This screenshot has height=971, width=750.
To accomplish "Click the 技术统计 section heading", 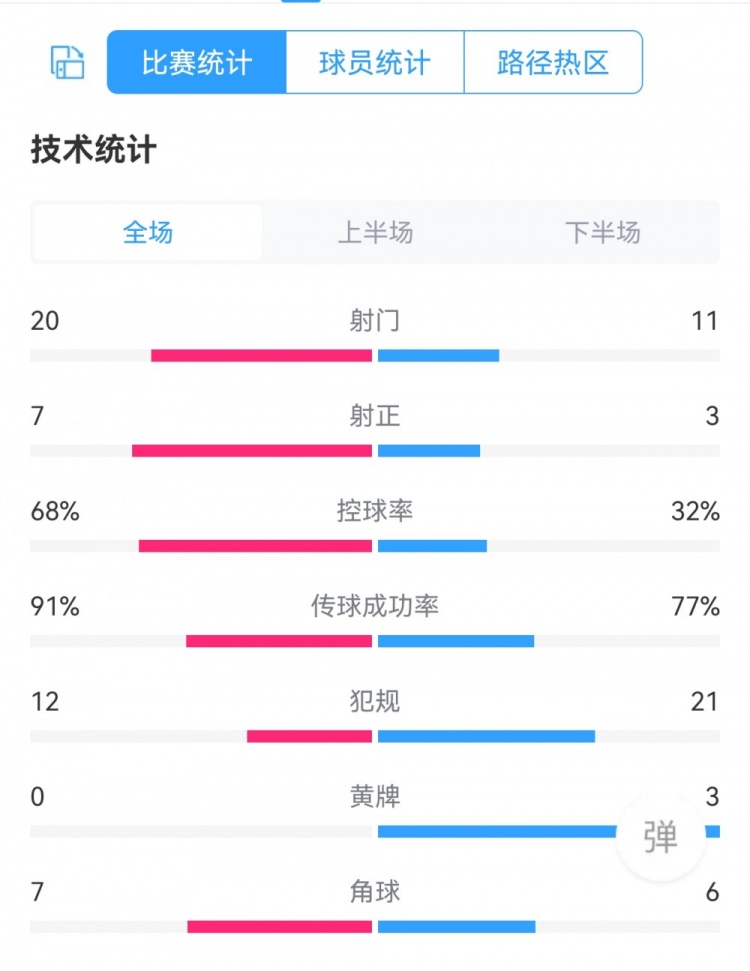I will [94, 150].
